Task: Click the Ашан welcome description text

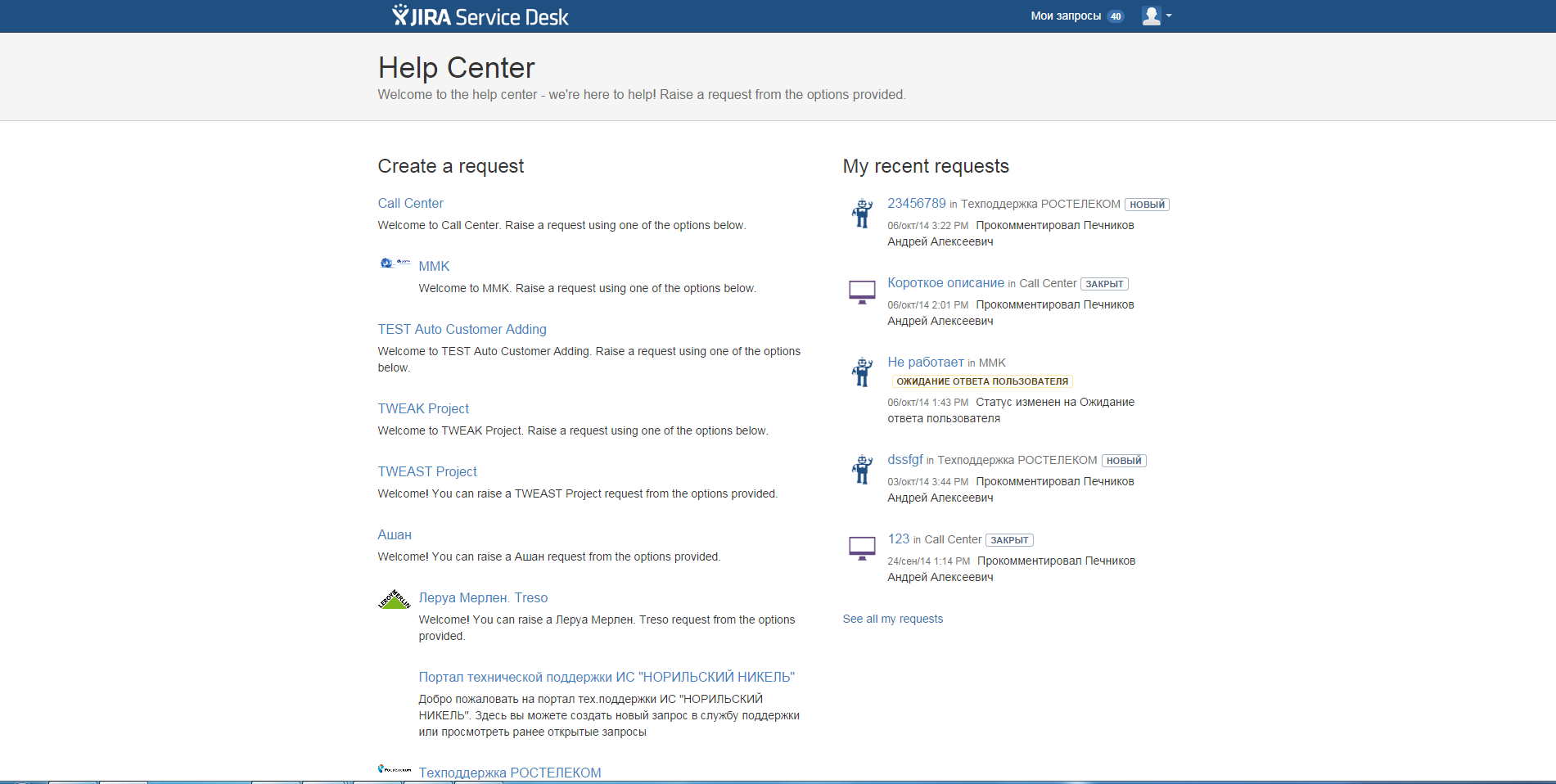Action: click(549, 556)
